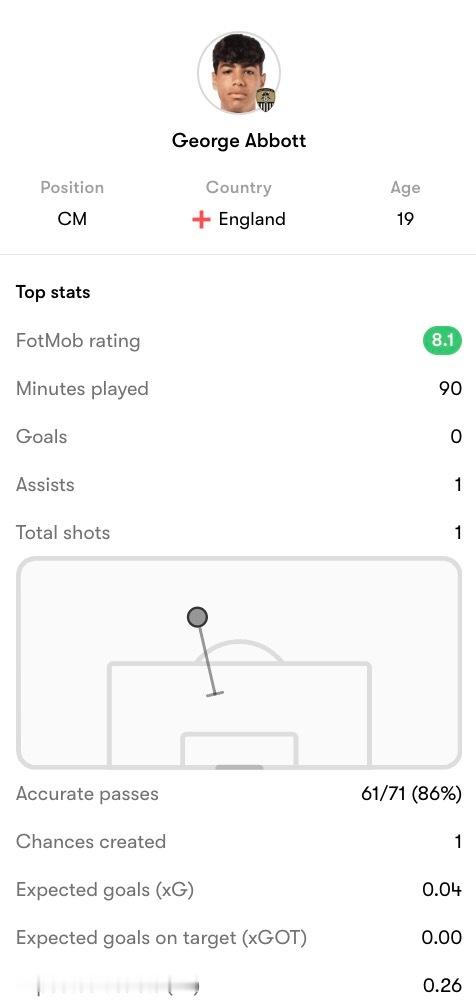Image resolution: width=476 pixels, height=1004 pixels.
Task: Click the goal mouth on the shot map
Action: (x=239, y=766)
